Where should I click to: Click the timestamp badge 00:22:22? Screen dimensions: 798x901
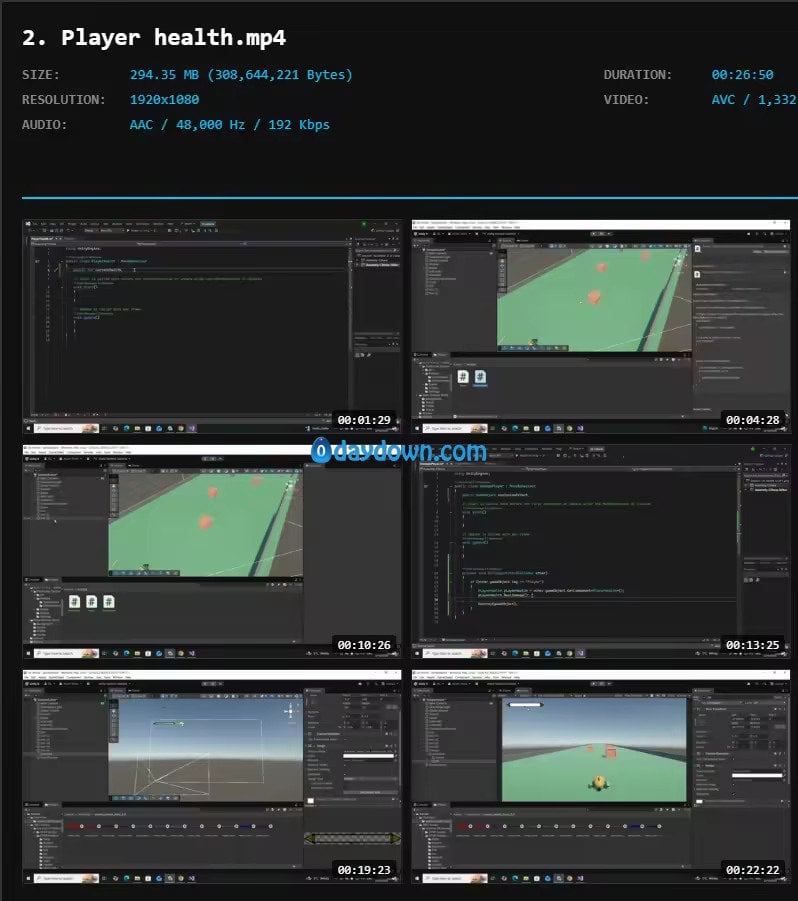pos(753,870)
